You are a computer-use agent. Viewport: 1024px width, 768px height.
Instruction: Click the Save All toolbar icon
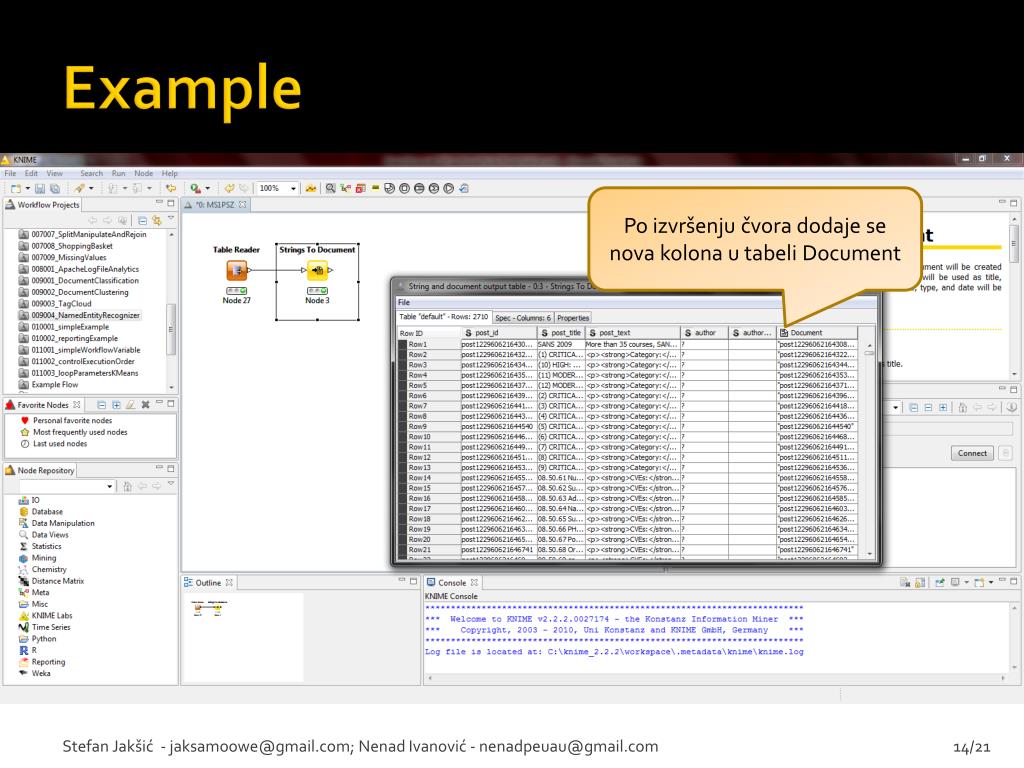[55, 189]
